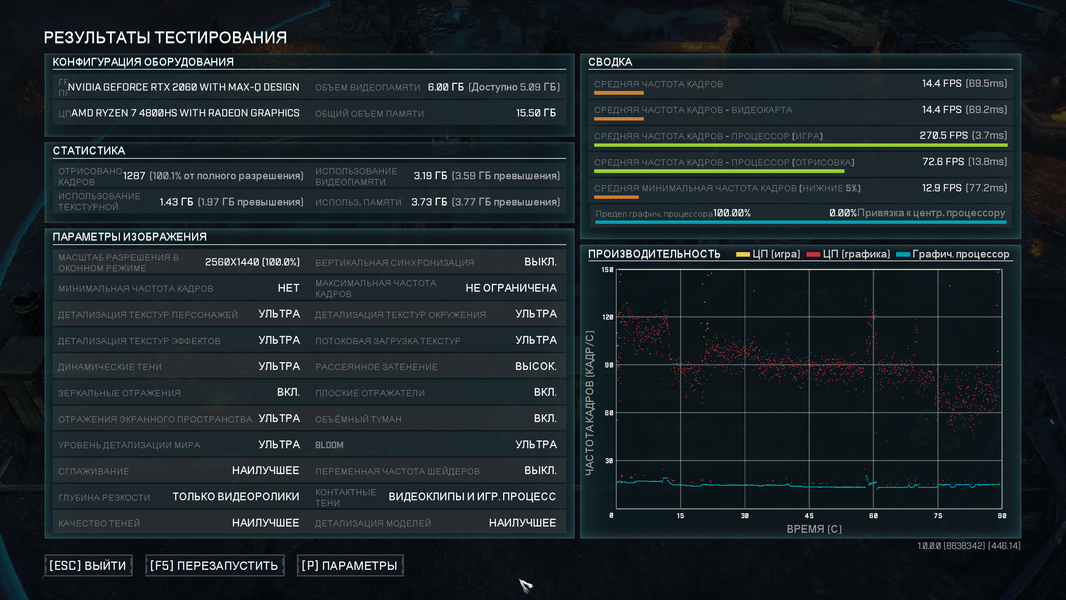Click cyan Графич. процессор legend swatch

click(903, 254)
